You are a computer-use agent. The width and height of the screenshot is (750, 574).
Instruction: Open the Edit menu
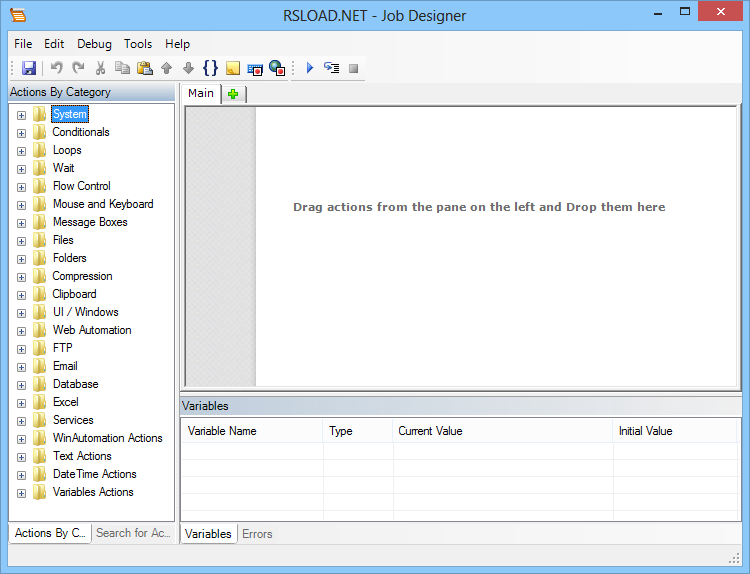(x=54, y=44)
